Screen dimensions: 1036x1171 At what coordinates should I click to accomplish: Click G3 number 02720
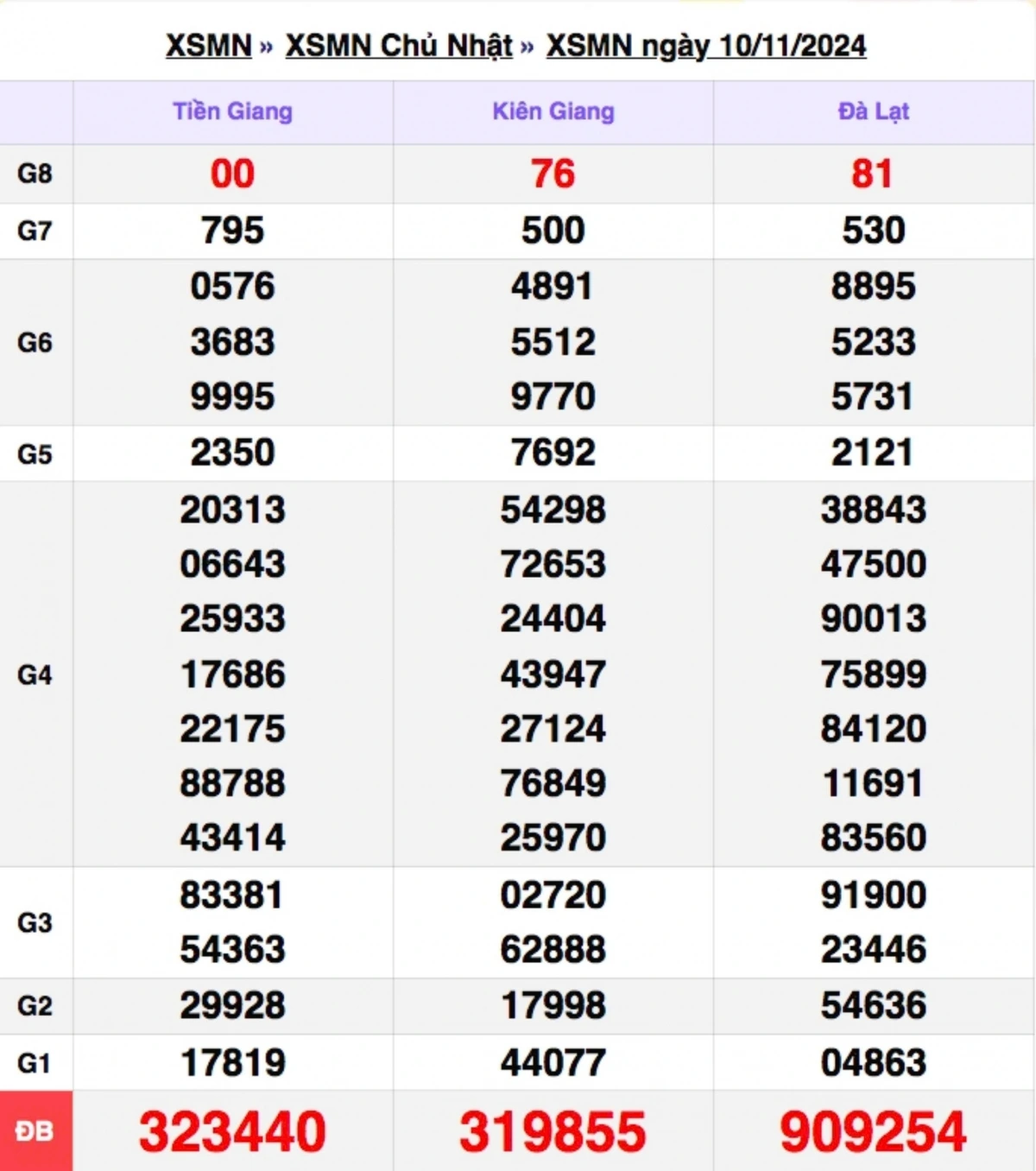pyautogui.click(x=553, y=895)
